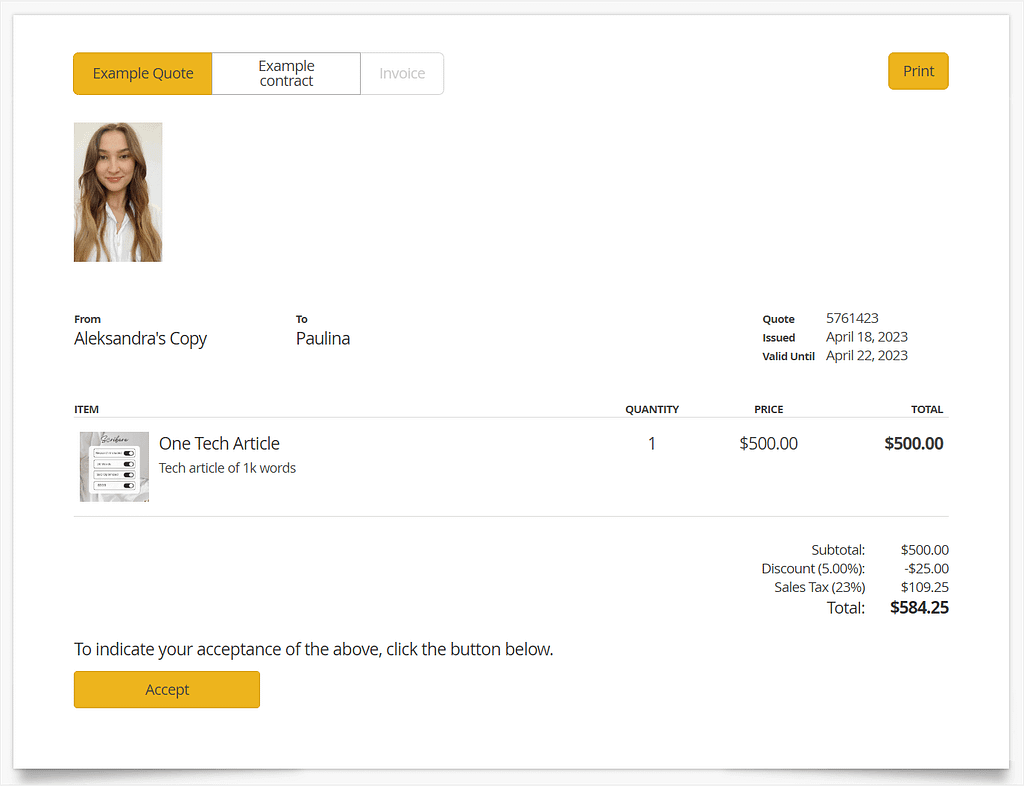Select the recipient name Paulina

(x=323, y=338)
